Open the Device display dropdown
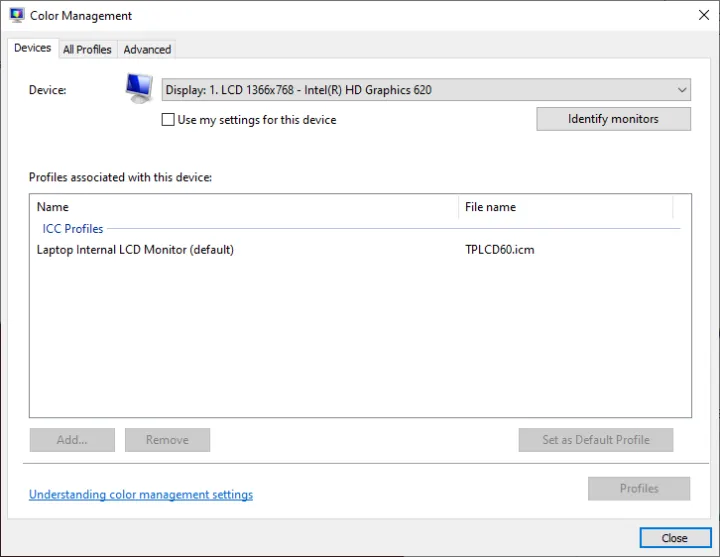The image size is (720, 557). (426, 90)
